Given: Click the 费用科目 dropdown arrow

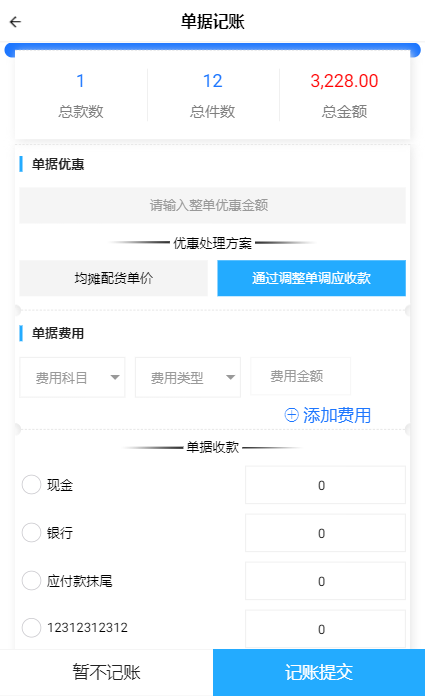Looking at the screenshot, I should (115, 378).
